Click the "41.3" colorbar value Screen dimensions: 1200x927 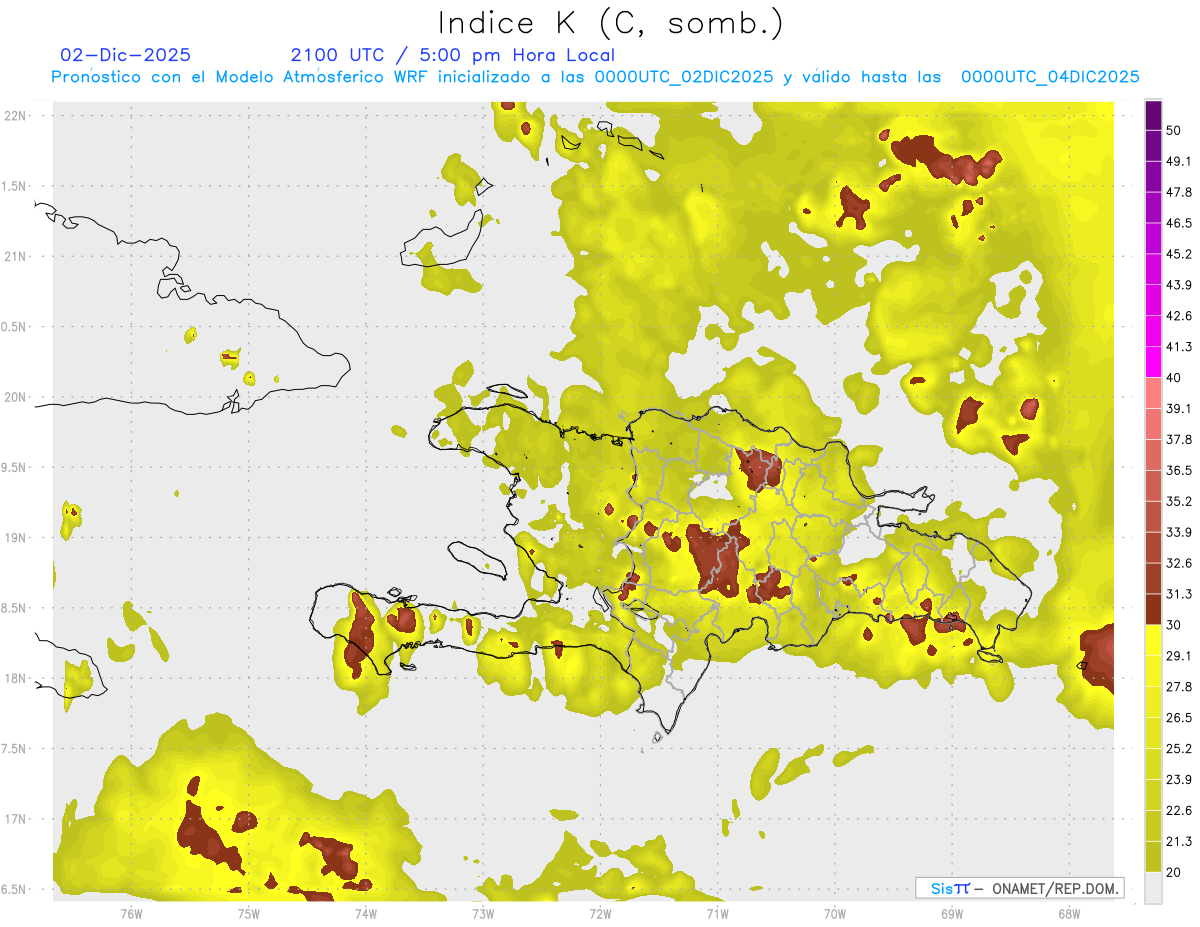click(1179, 347)
